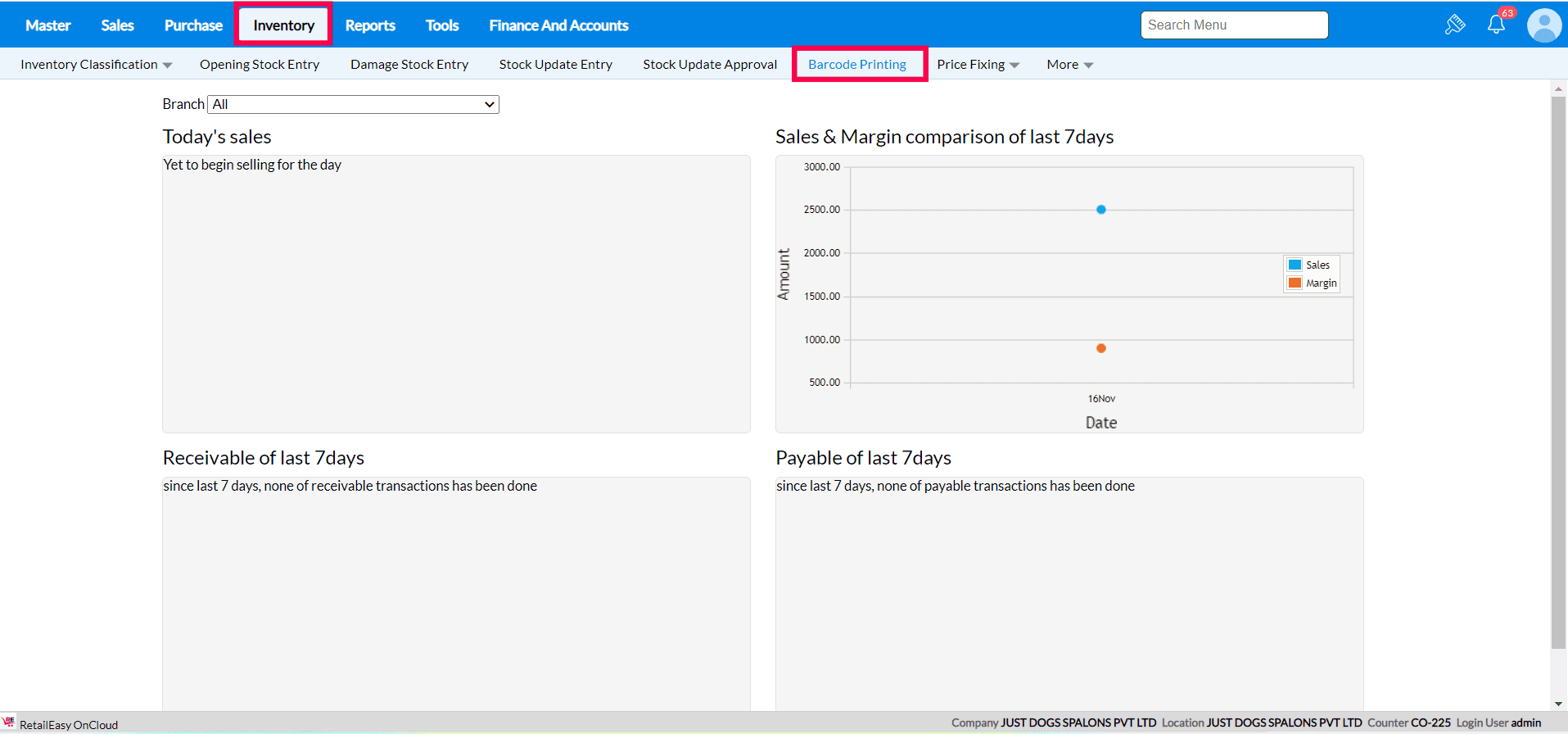Click the orange Margin data point

pyautogui.click(x=1101, y=348)
